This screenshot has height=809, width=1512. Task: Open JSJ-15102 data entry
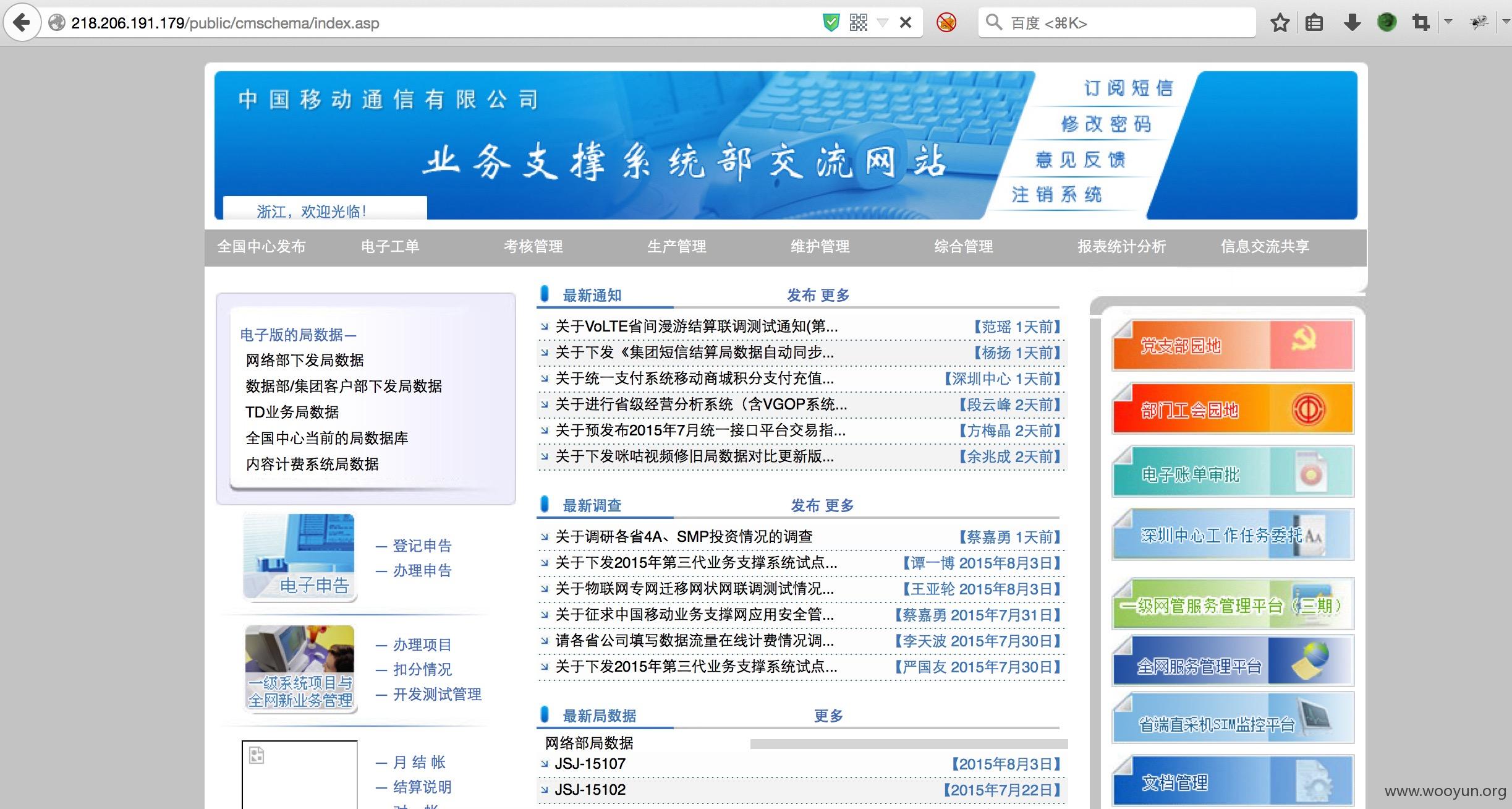[x=590, y=790]
